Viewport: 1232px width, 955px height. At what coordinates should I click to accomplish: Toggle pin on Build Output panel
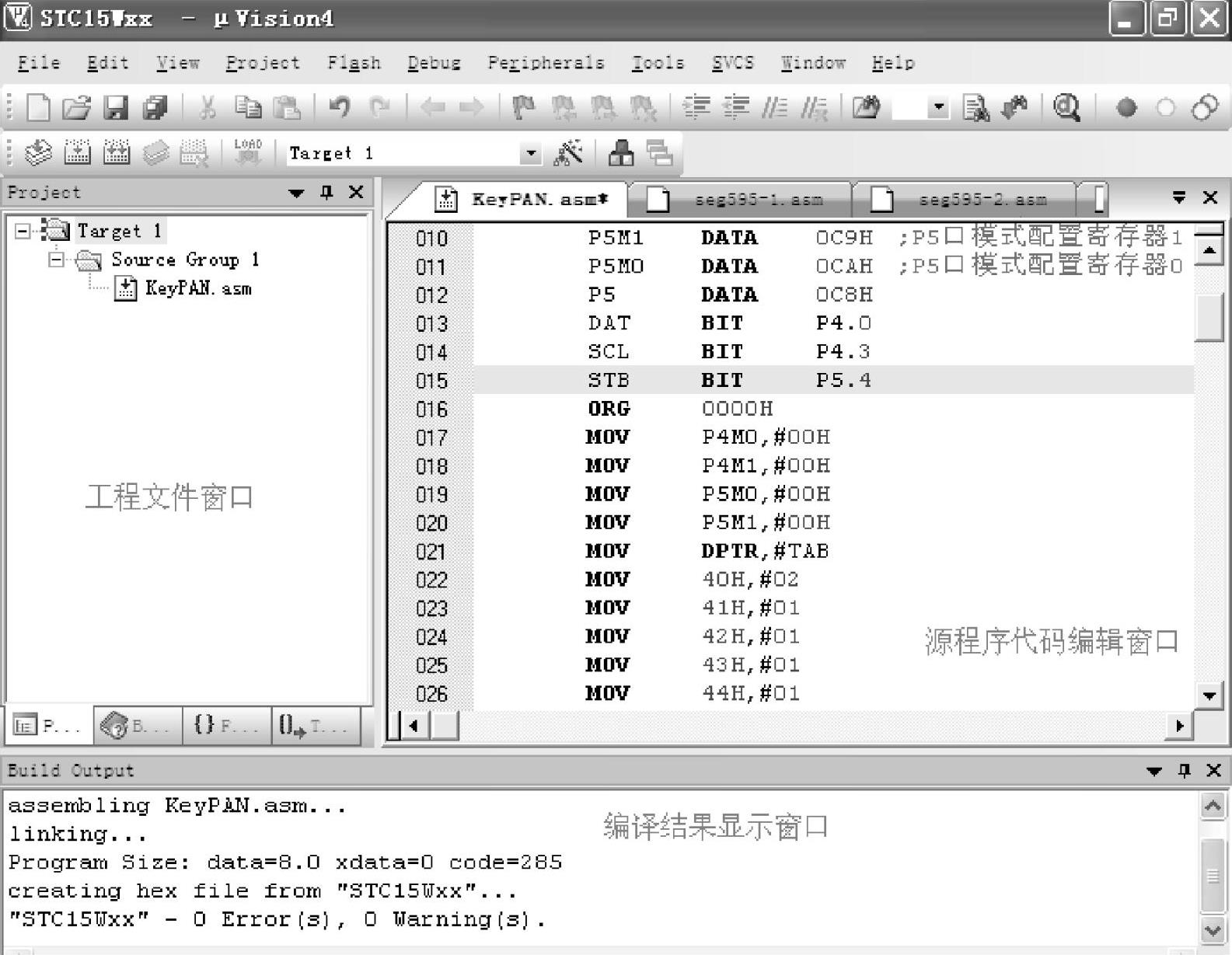(x=1184, y=770)
